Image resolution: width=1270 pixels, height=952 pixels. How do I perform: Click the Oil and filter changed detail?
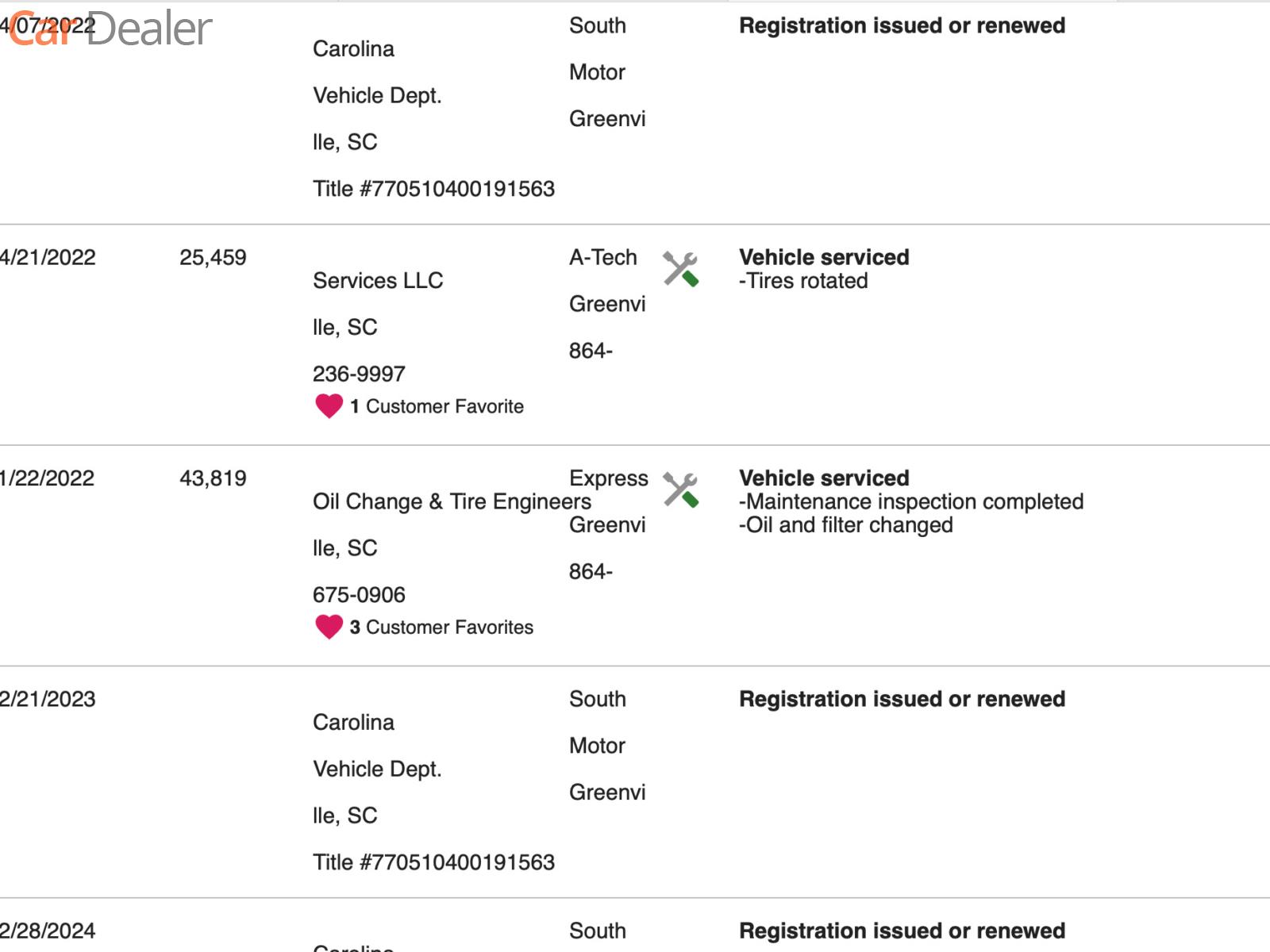[845, 525]
